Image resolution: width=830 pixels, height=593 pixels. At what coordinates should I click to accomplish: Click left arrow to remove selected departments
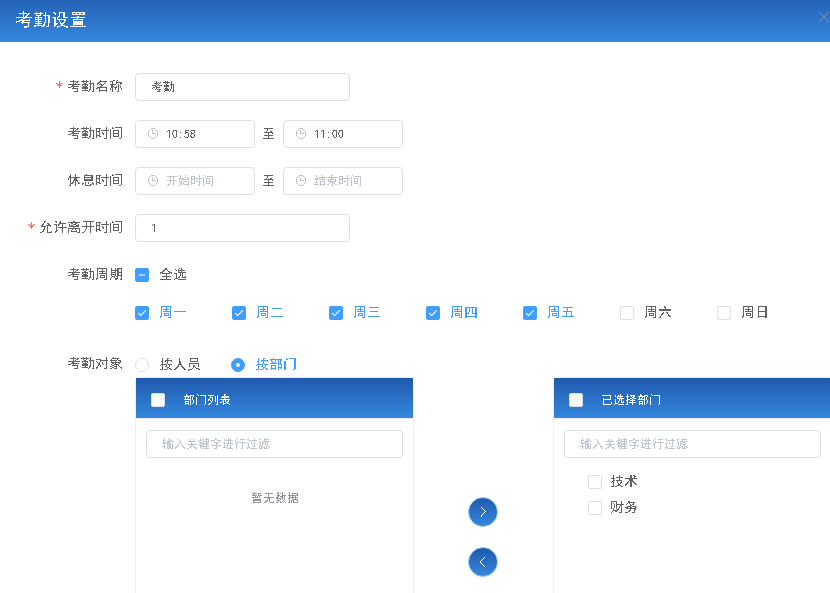483,562
